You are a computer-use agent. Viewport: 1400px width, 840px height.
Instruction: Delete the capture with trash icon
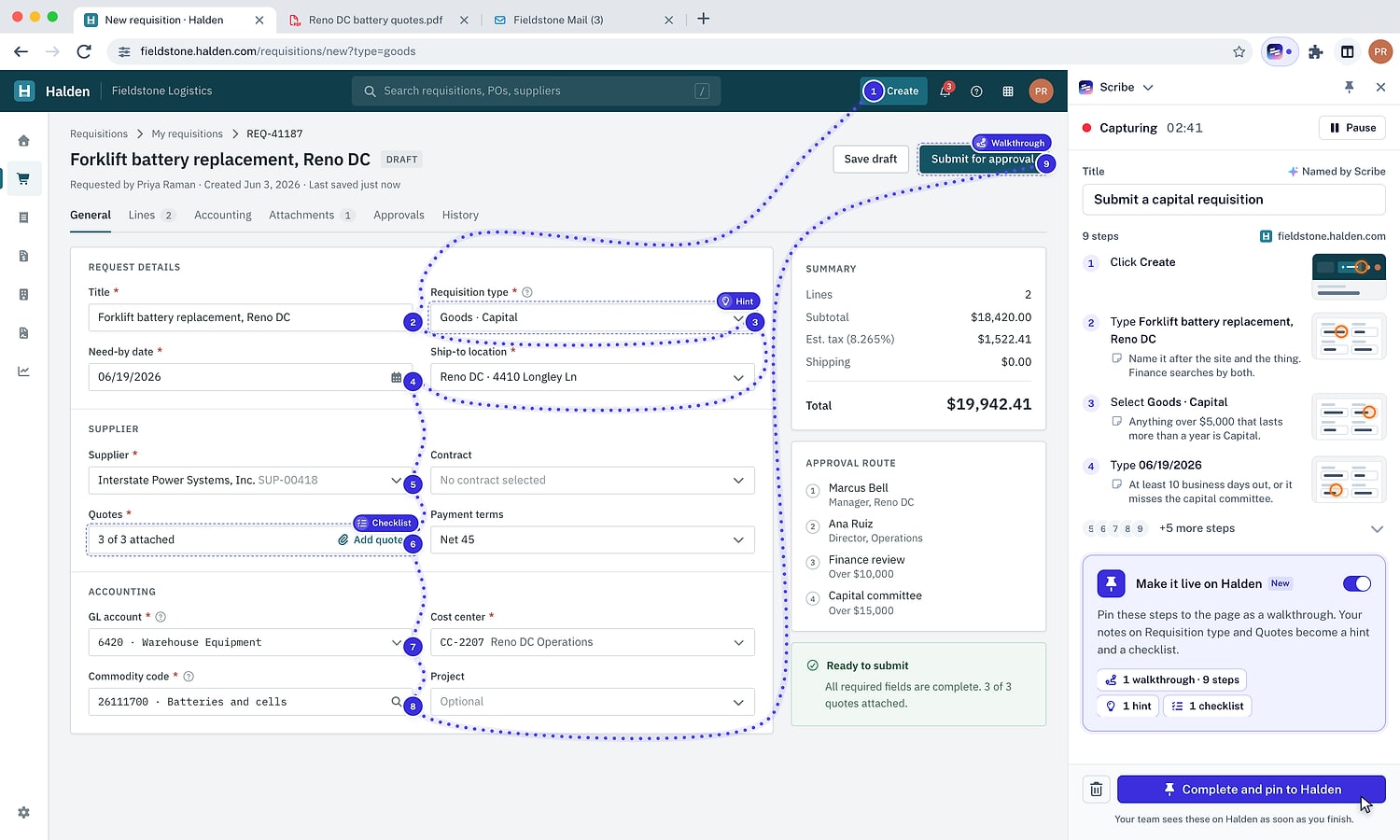(x=1096, y=790)
